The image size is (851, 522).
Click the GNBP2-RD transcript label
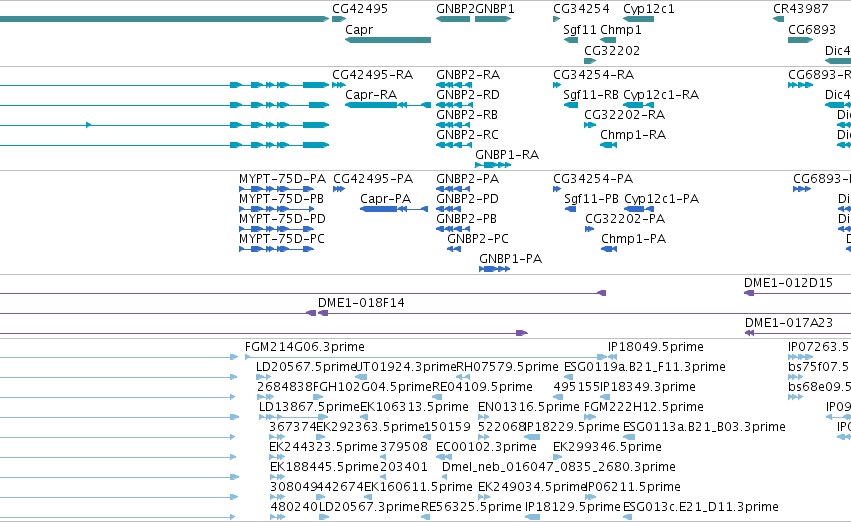pyautogui.click(x=468, y=94)
